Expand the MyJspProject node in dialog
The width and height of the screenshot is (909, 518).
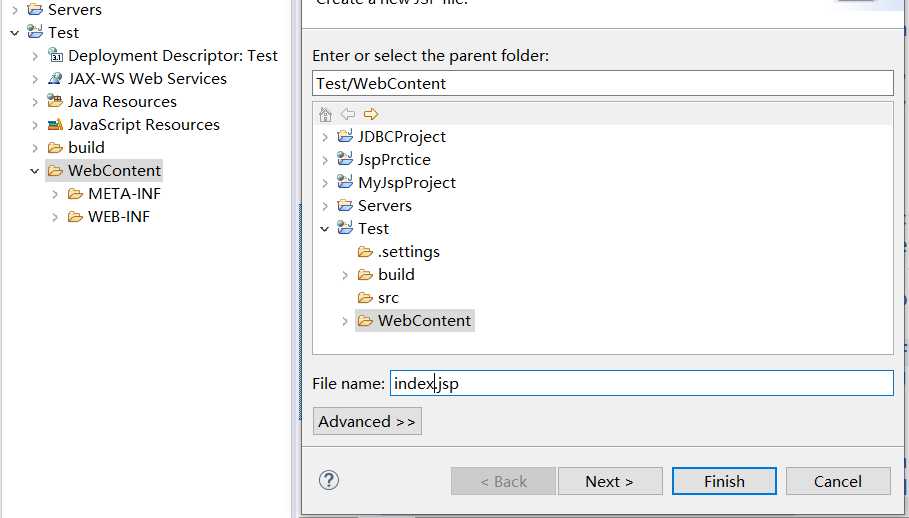pyautogui.click(x=325, y=183)
